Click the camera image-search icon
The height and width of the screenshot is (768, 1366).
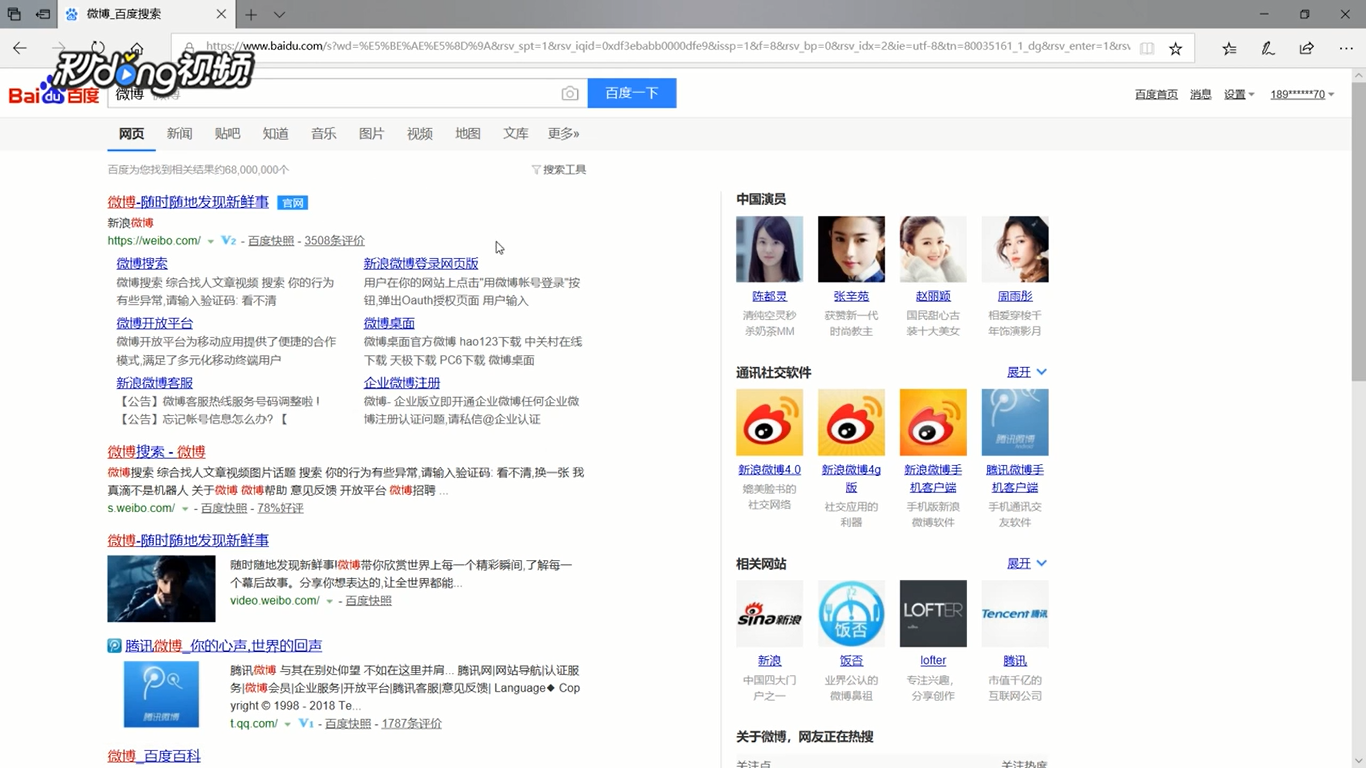pos(570,93)
